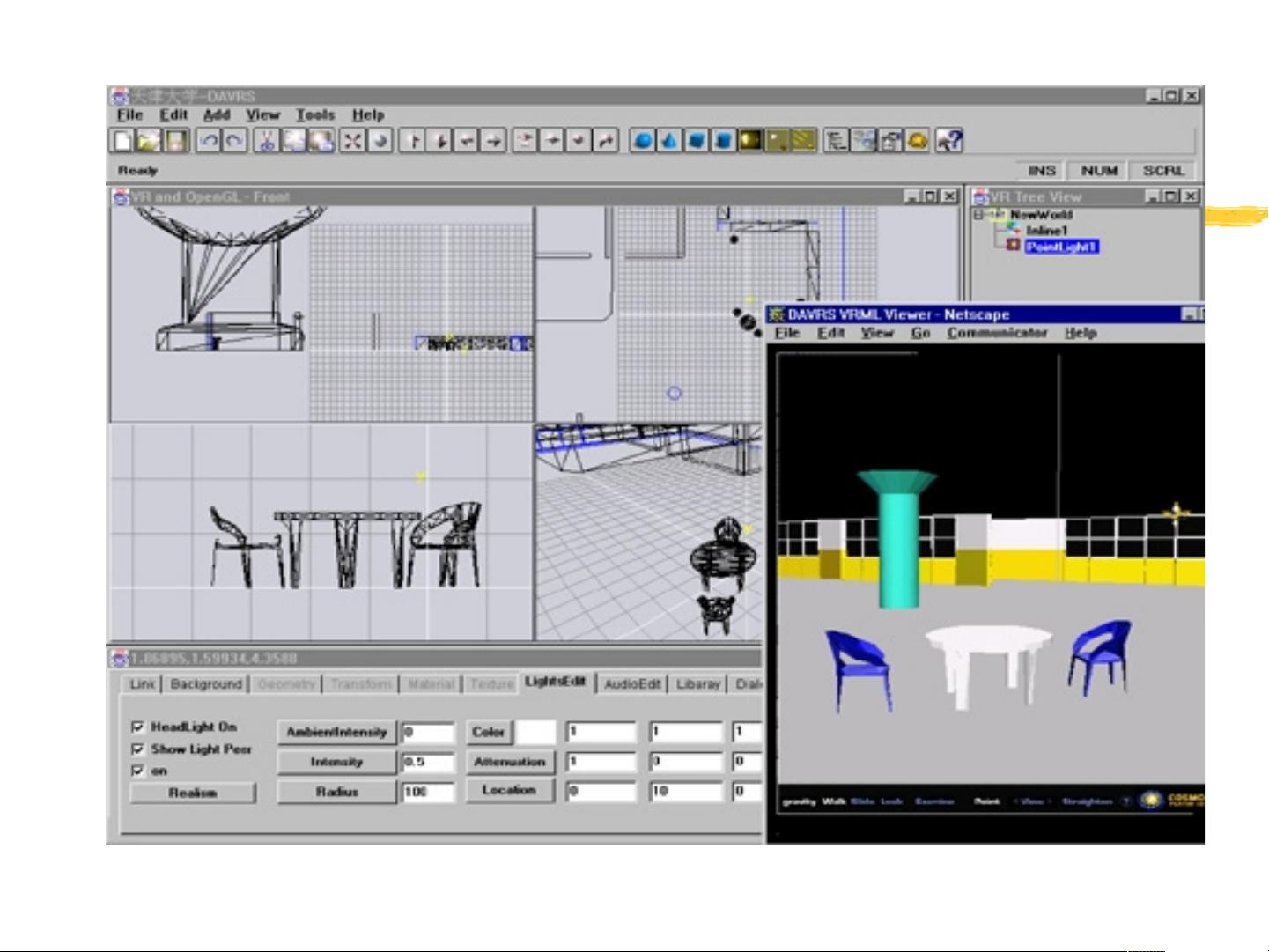Open the File menu in DAVRS
Screen dimensions: 1269x952
click(x=129, y=114)
